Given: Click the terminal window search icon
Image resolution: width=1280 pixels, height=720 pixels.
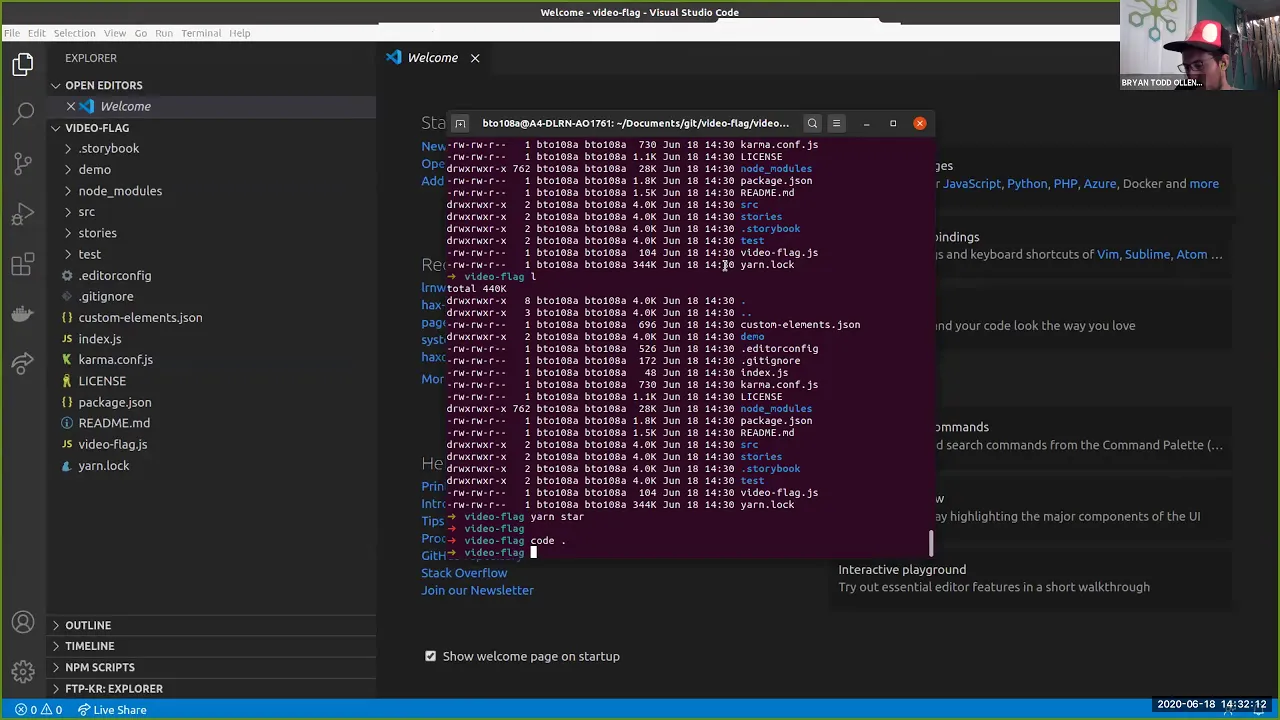Looking at the screenshot, I should click(x=812, y=123).
